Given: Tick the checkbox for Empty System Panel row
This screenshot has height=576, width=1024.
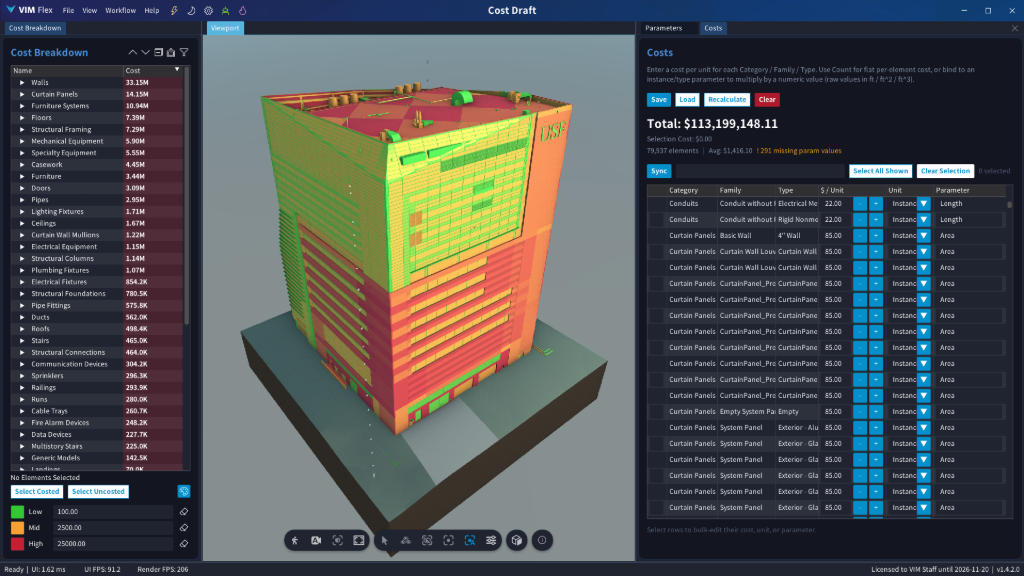Looking at the screenshot, I should [x=656, y=411].
